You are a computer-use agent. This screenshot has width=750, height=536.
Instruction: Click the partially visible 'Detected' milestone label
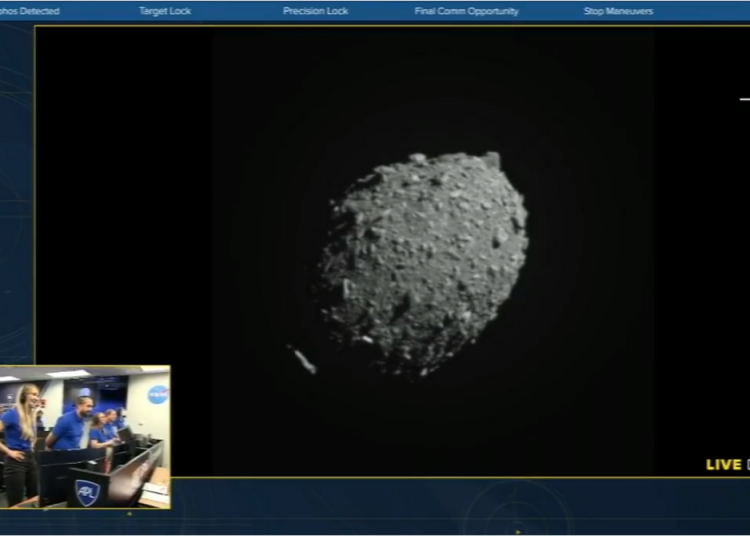29,11
